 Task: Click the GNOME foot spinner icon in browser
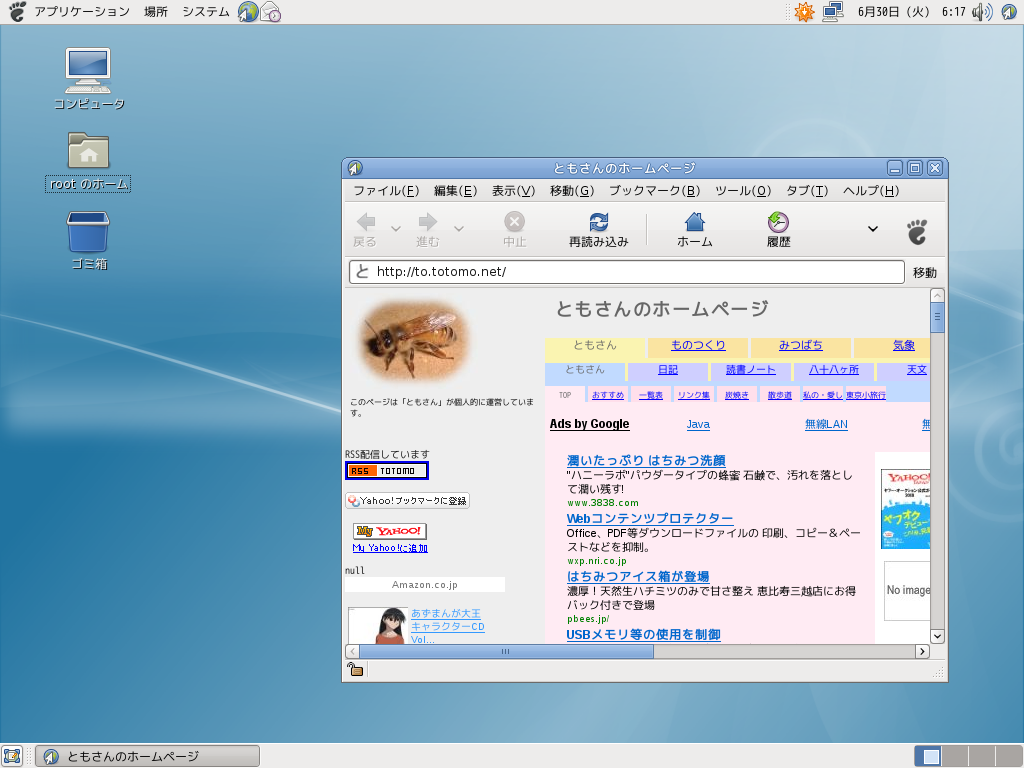[x=917, y=232]
